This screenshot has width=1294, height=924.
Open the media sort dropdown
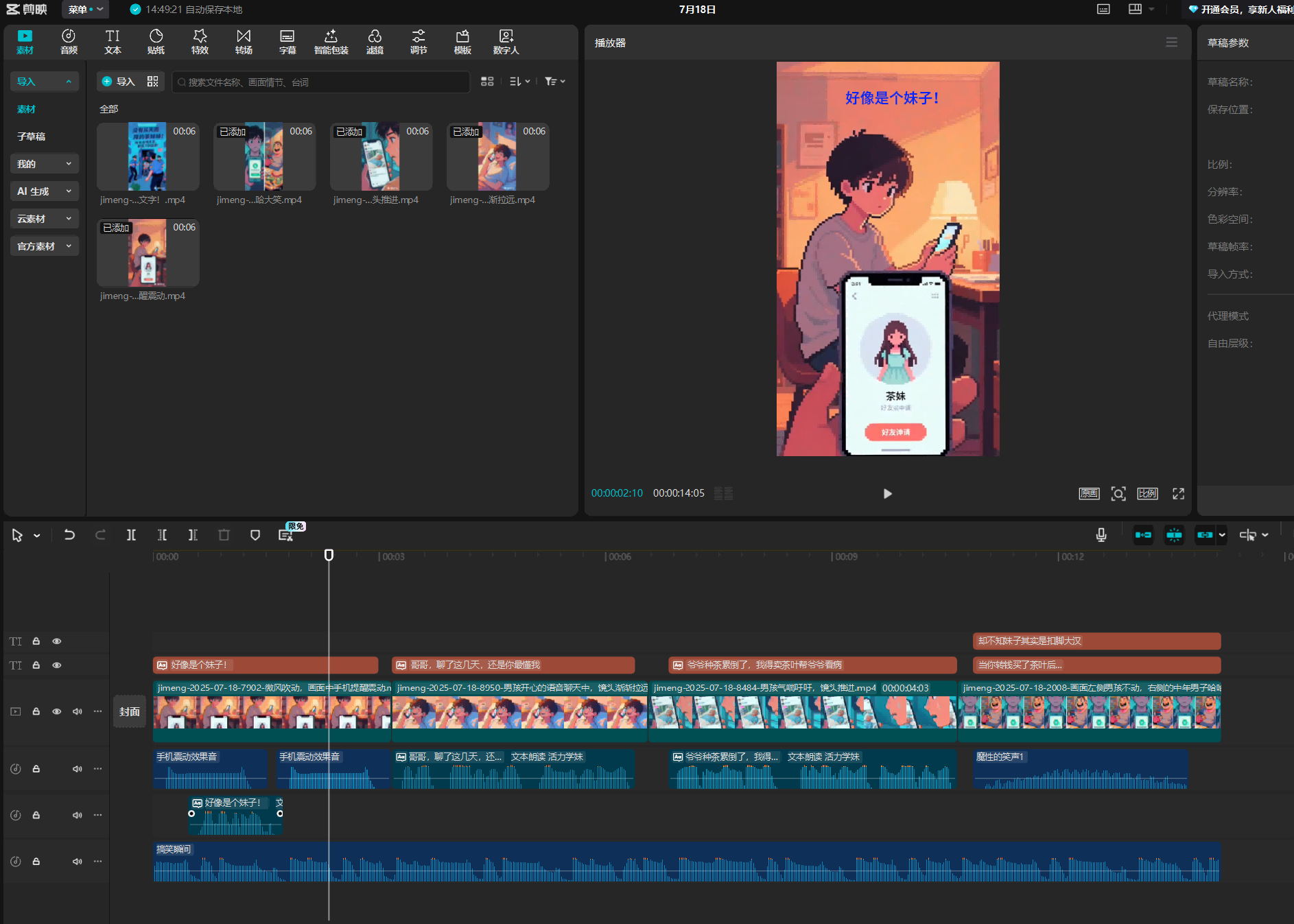[519, 82]
